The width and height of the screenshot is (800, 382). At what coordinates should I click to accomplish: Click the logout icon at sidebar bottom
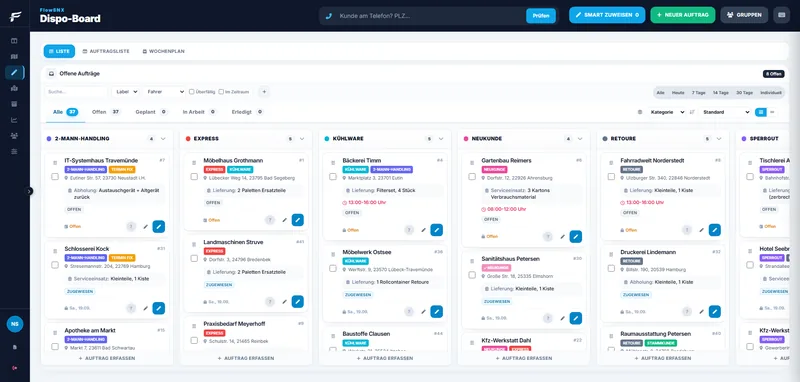pyautogui.click(x=14, y=368)
